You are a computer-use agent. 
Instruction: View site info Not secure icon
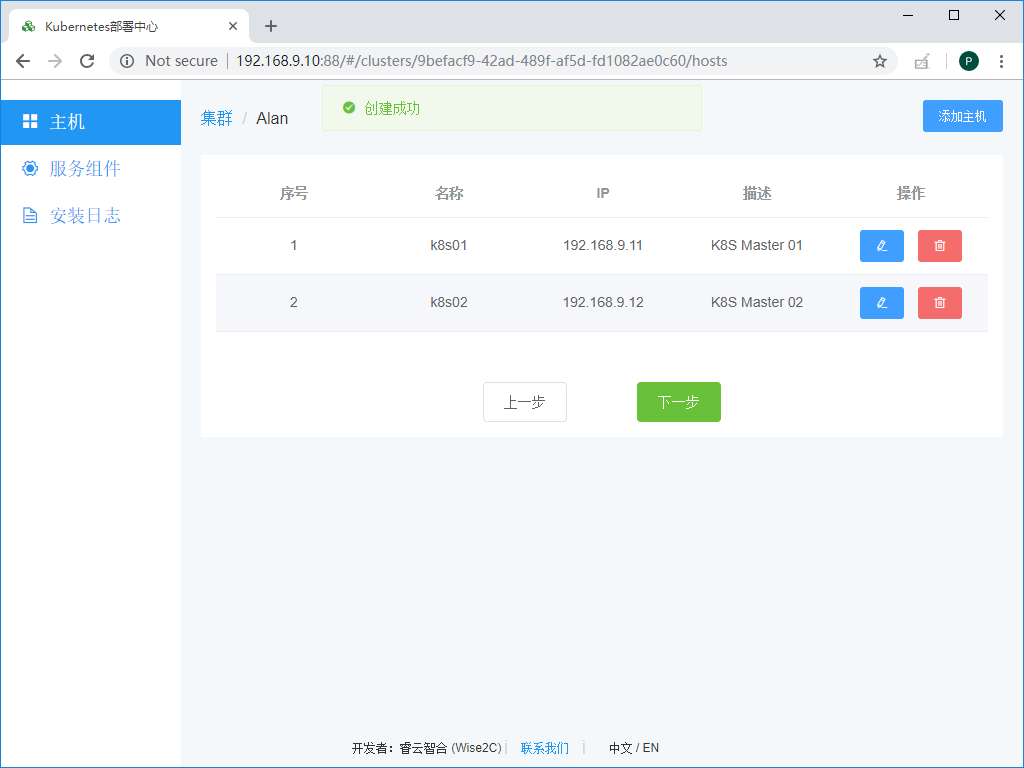coord(127,61)
